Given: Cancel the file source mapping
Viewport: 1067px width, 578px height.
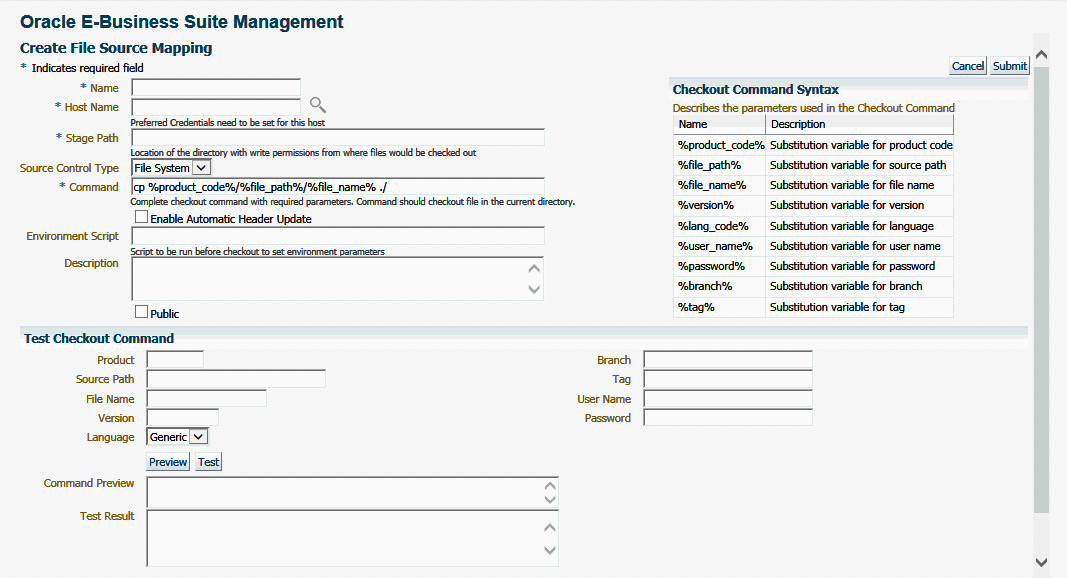Looking at the screenshot, I should (x=968, y=66).
